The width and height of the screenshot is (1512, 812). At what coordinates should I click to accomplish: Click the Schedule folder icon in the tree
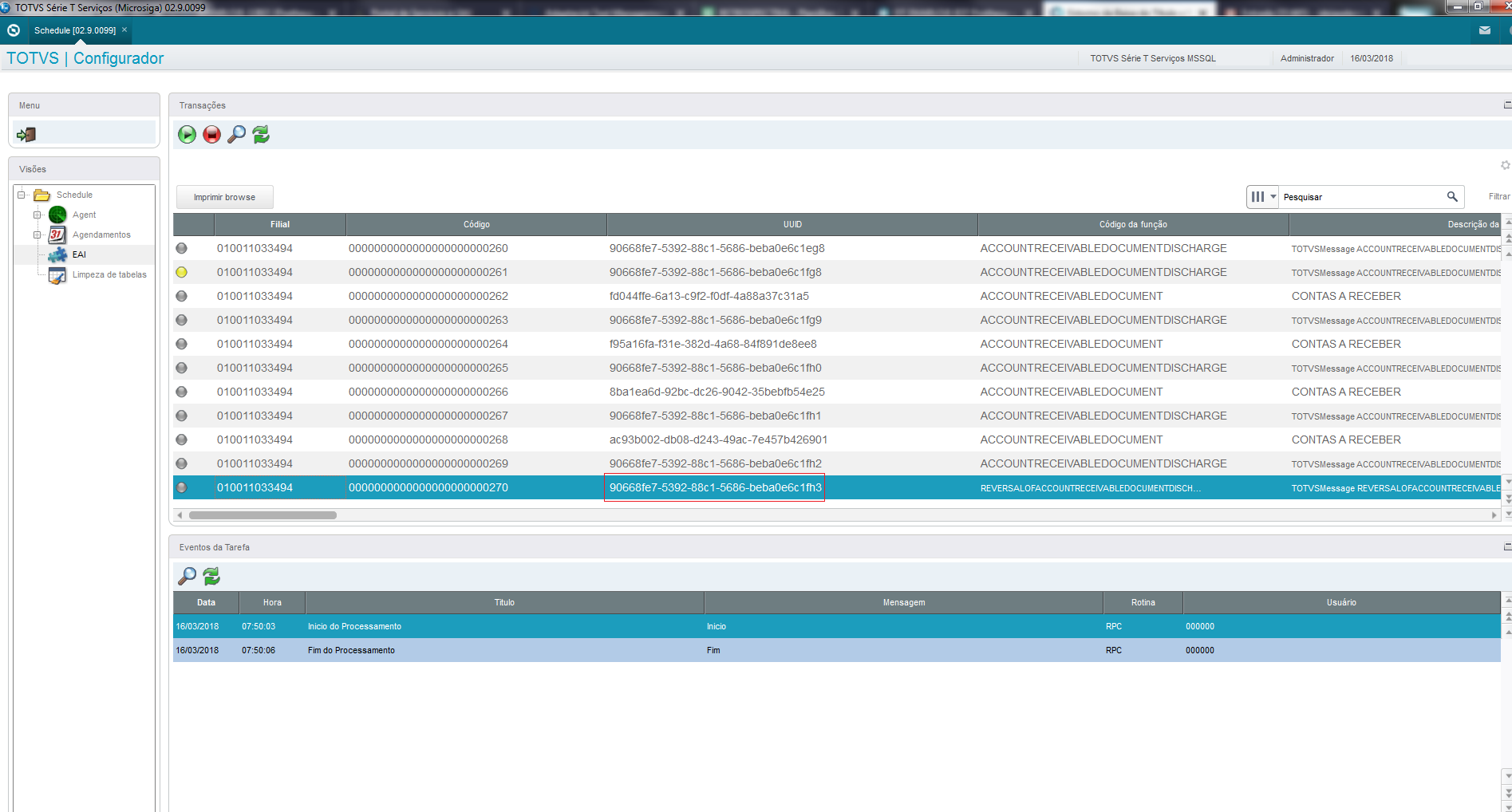tap(42, 195)
